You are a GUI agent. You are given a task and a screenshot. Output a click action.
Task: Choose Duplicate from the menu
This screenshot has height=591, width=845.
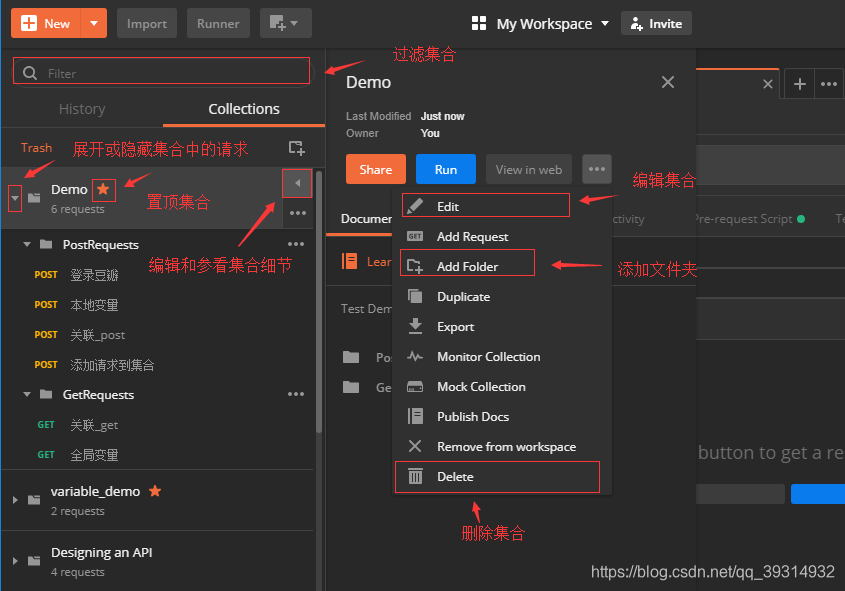pos(502,297)
